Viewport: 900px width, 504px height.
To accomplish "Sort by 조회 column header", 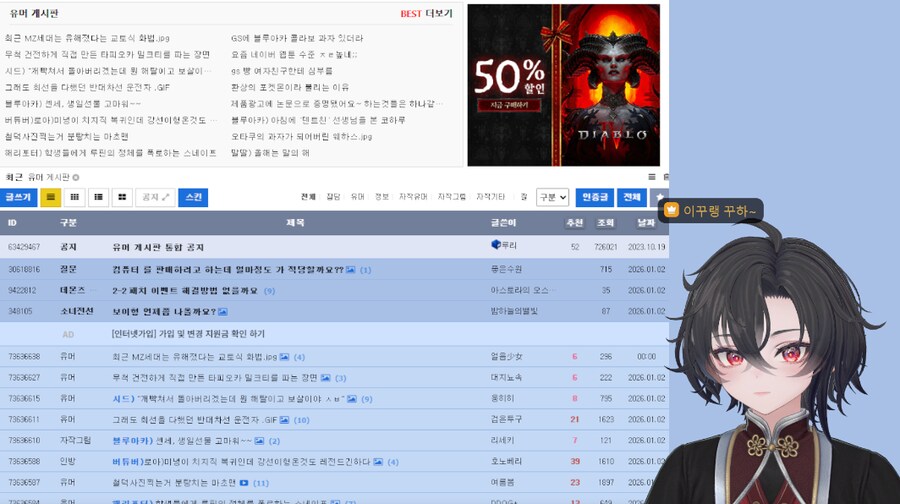I will click(606, 223).
